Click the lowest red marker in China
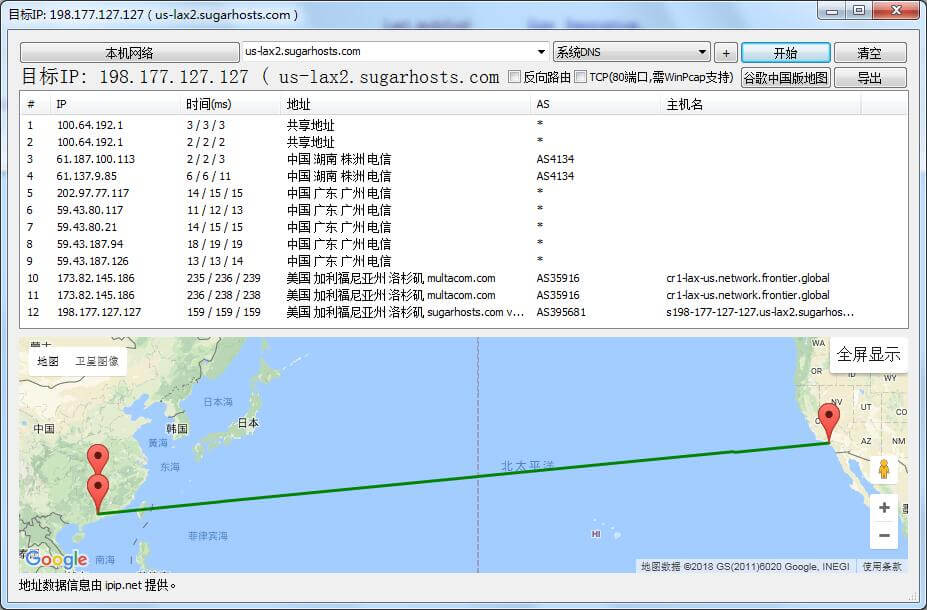Viewport: 927px width, 610px height. click(98, 492)
